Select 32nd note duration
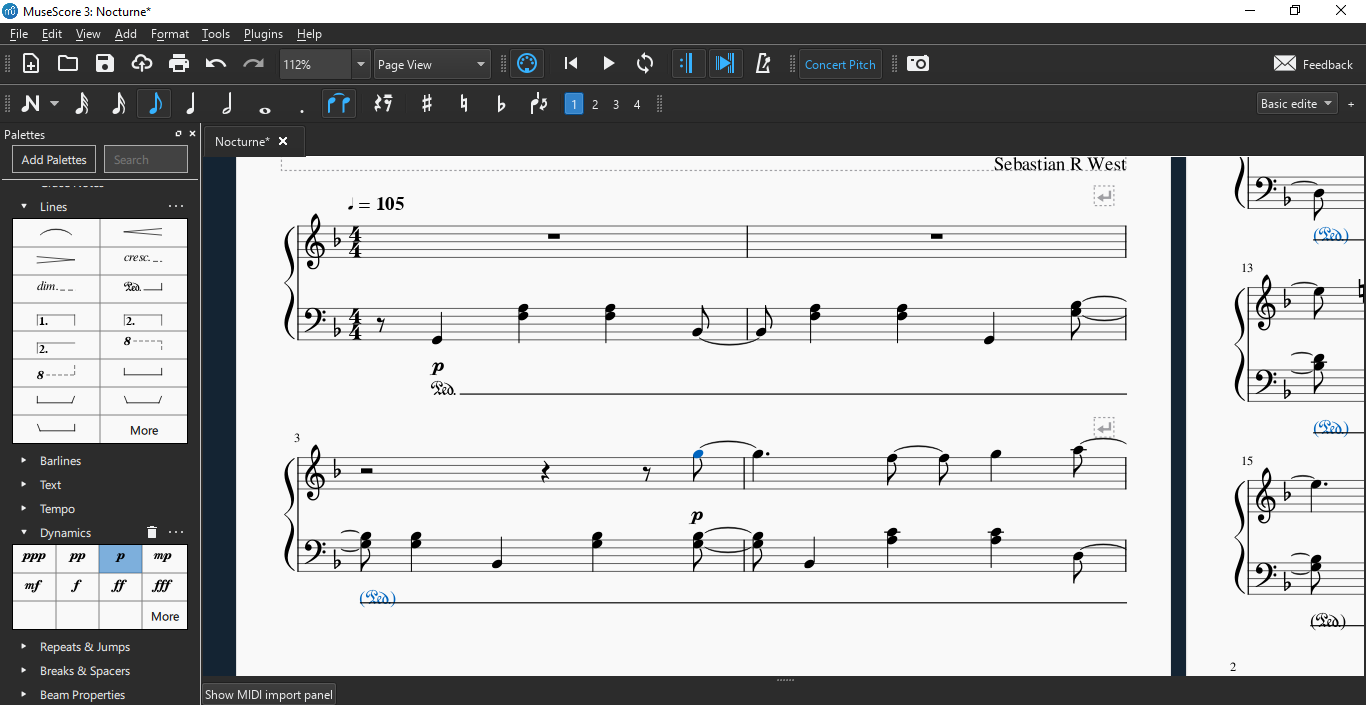Viewport: 1366px width, 705px height. (82, 103)
